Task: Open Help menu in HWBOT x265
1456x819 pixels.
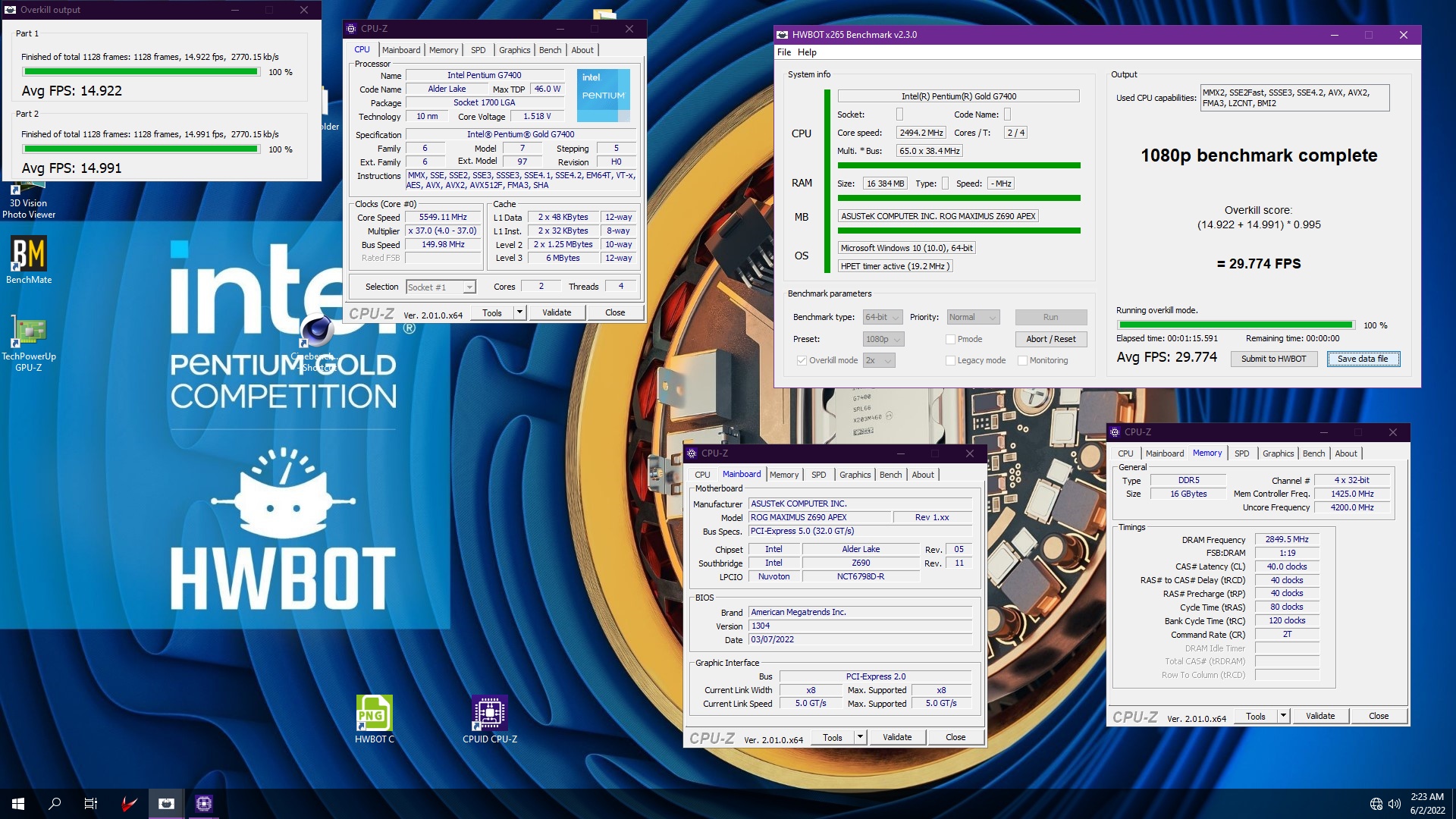Action: 807,52
